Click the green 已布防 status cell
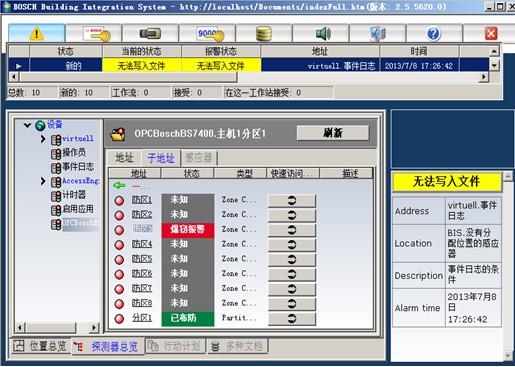515x367 pixels. pyautogui.click(x=188, y=318)
